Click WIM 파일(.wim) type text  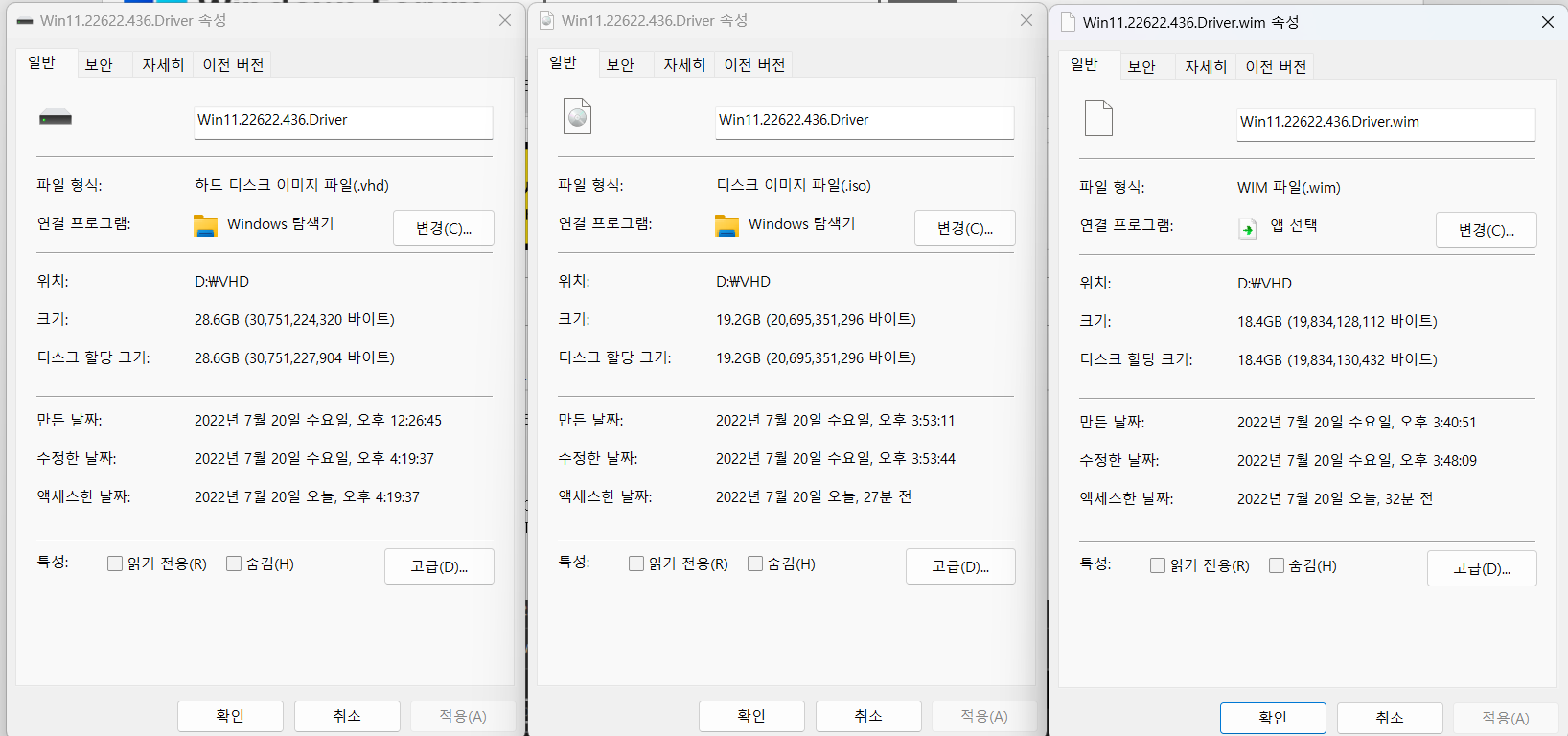pyautogui.click(x=1289, y=187)
